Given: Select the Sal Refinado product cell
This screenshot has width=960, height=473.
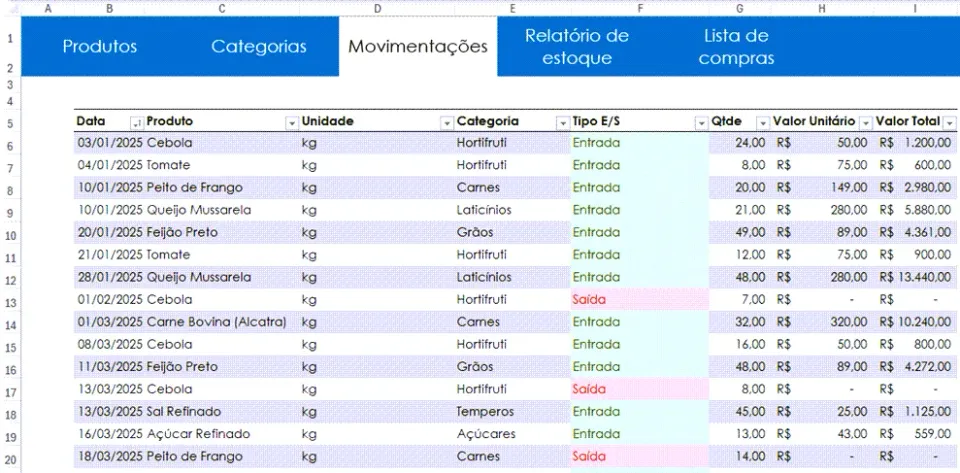Looking at the screenshot, I should pyautogui.click(x=184, y=411).
